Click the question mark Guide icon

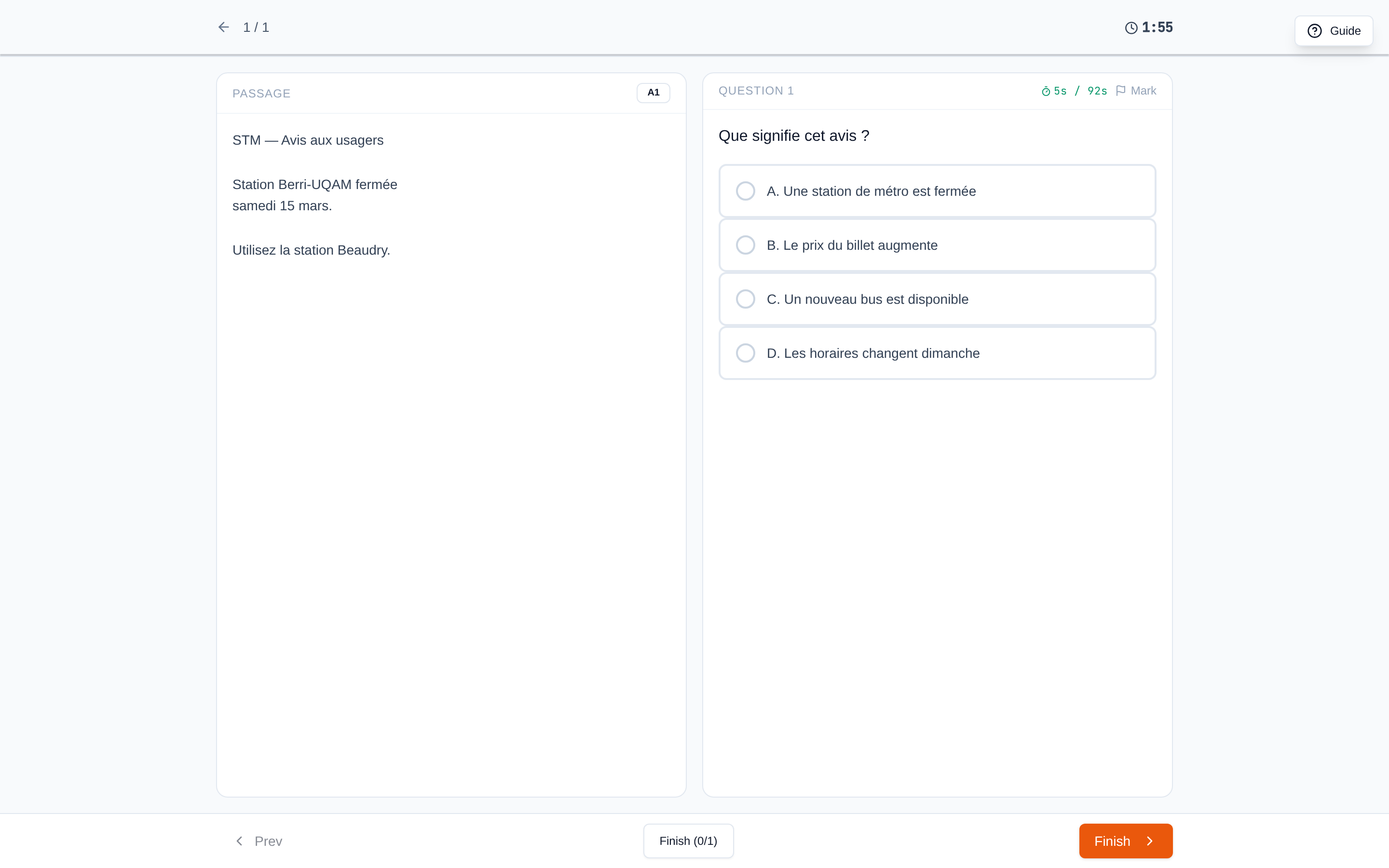point(1314,31)
